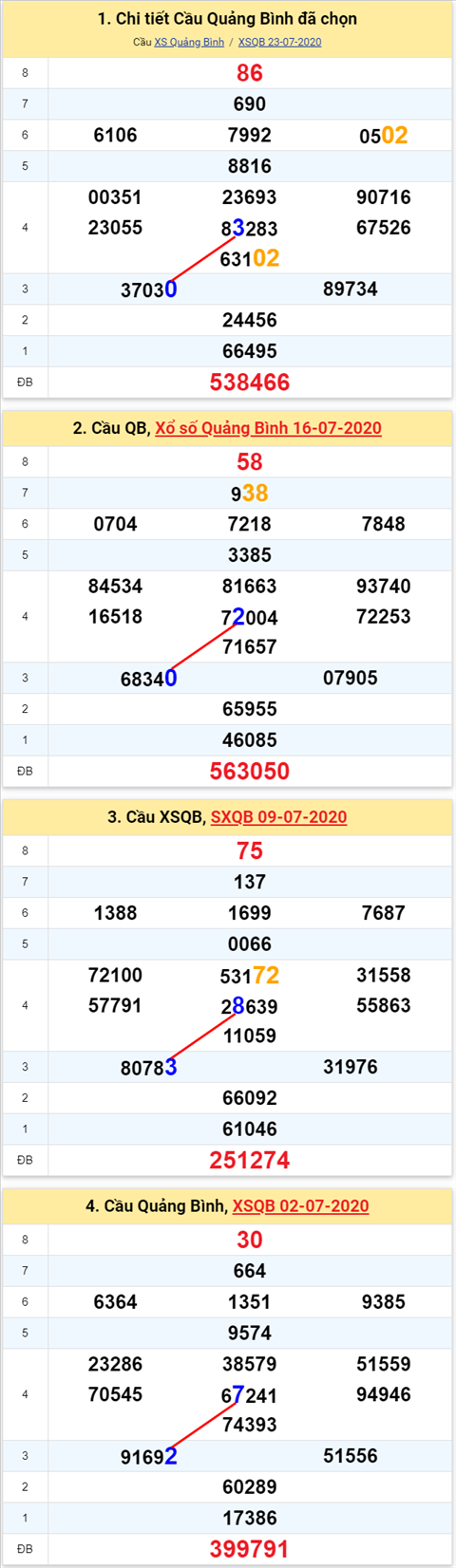Open the XS Quảng Bình link
456x1568 pixels.
[x=189, y=42]
